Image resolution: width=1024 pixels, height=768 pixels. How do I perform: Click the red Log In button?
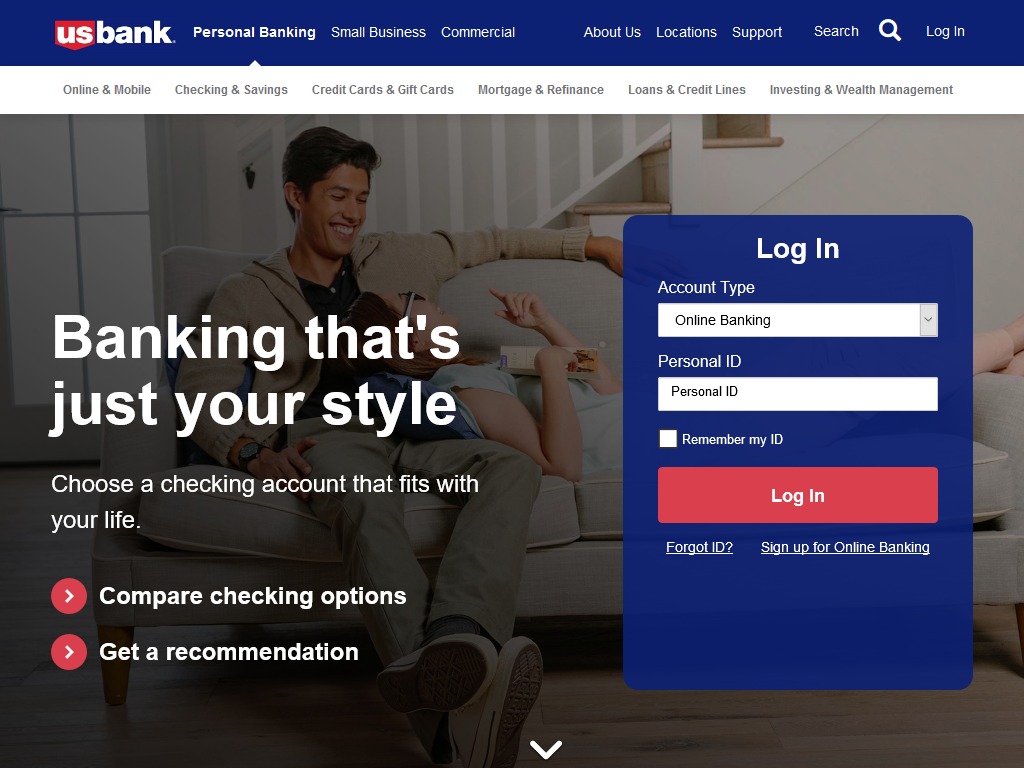[797, 495]
